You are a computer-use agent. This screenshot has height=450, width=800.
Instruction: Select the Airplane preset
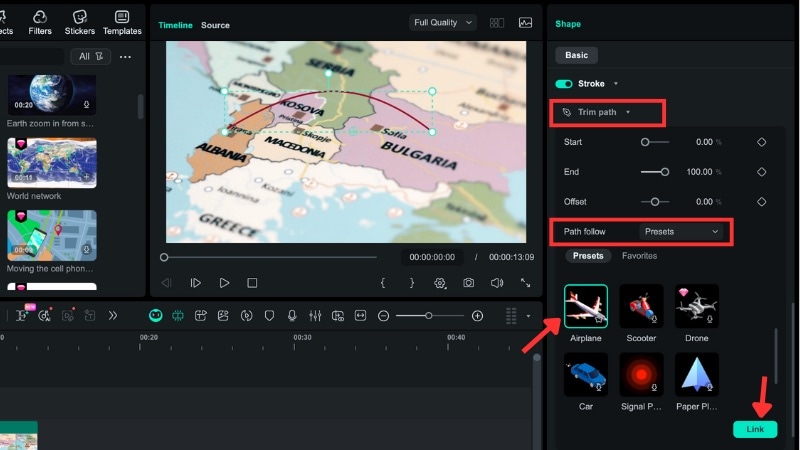[x=586, y=306]
